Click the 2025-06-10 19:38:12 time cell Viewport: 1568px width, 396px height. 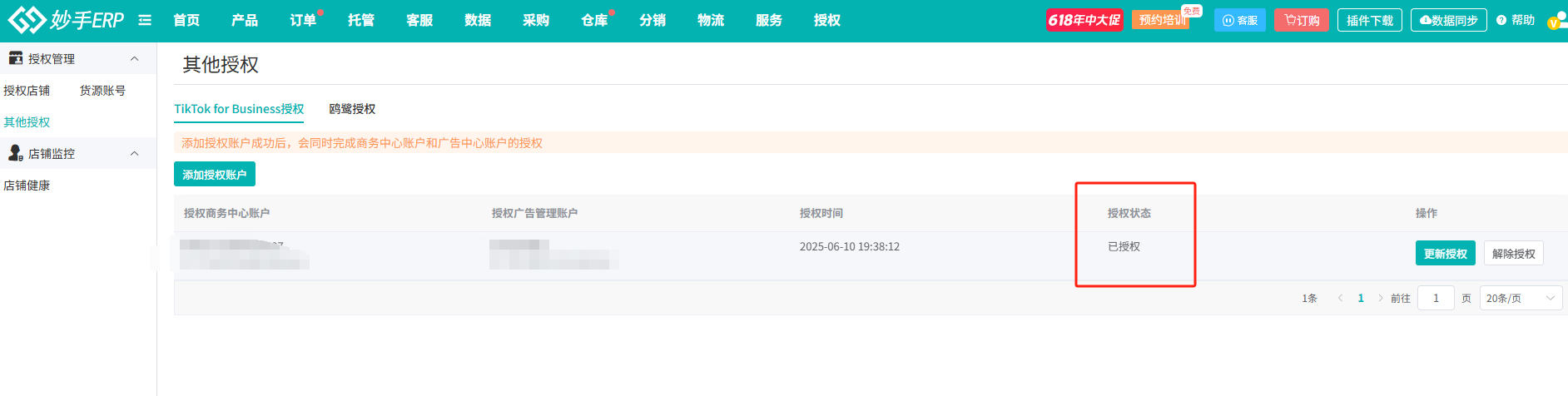coord(849,247)
